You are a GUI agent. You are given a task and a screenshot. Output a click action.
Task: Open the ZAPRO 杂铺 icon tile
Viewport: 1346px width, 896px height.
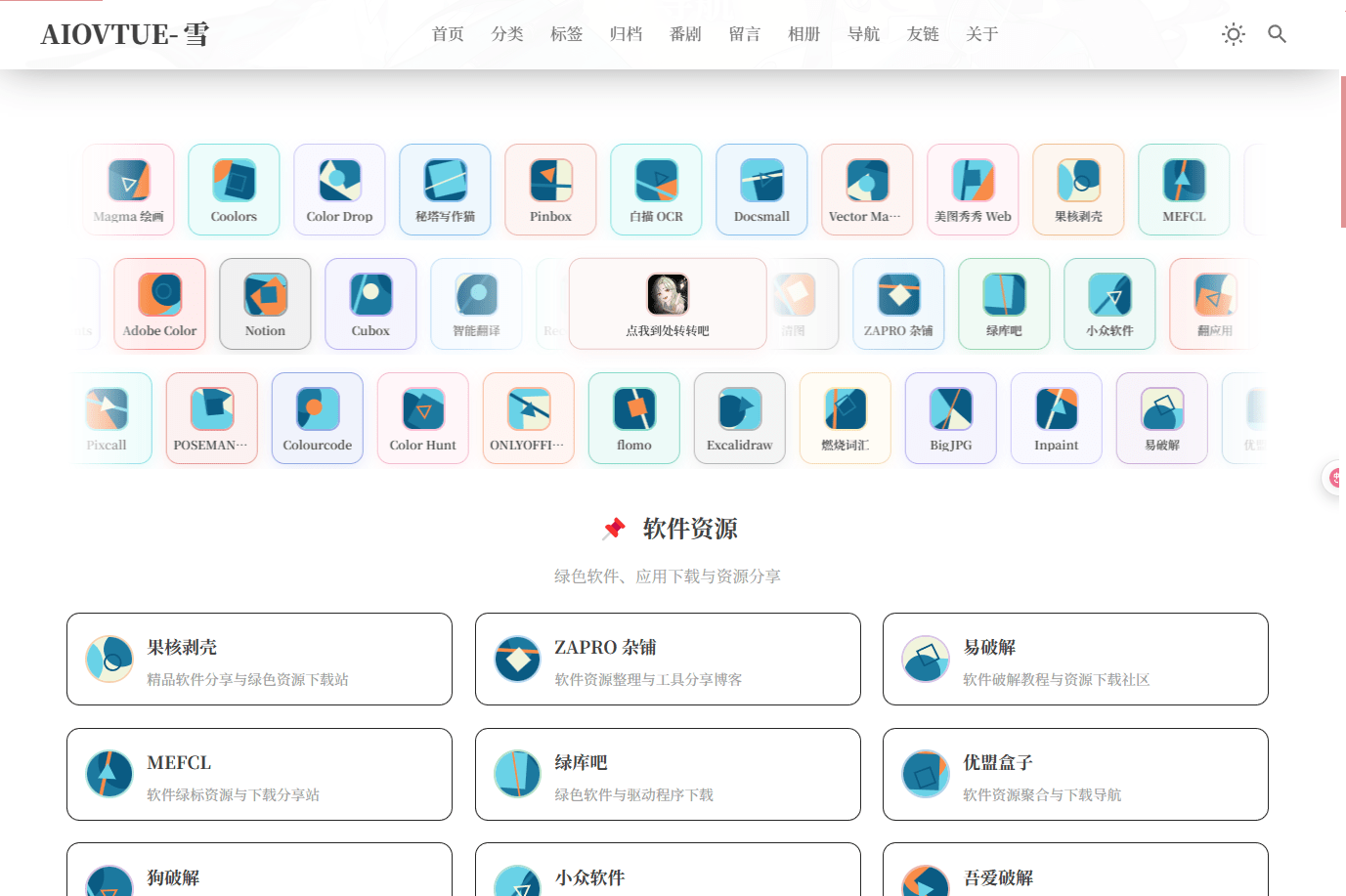click(898, 304)
